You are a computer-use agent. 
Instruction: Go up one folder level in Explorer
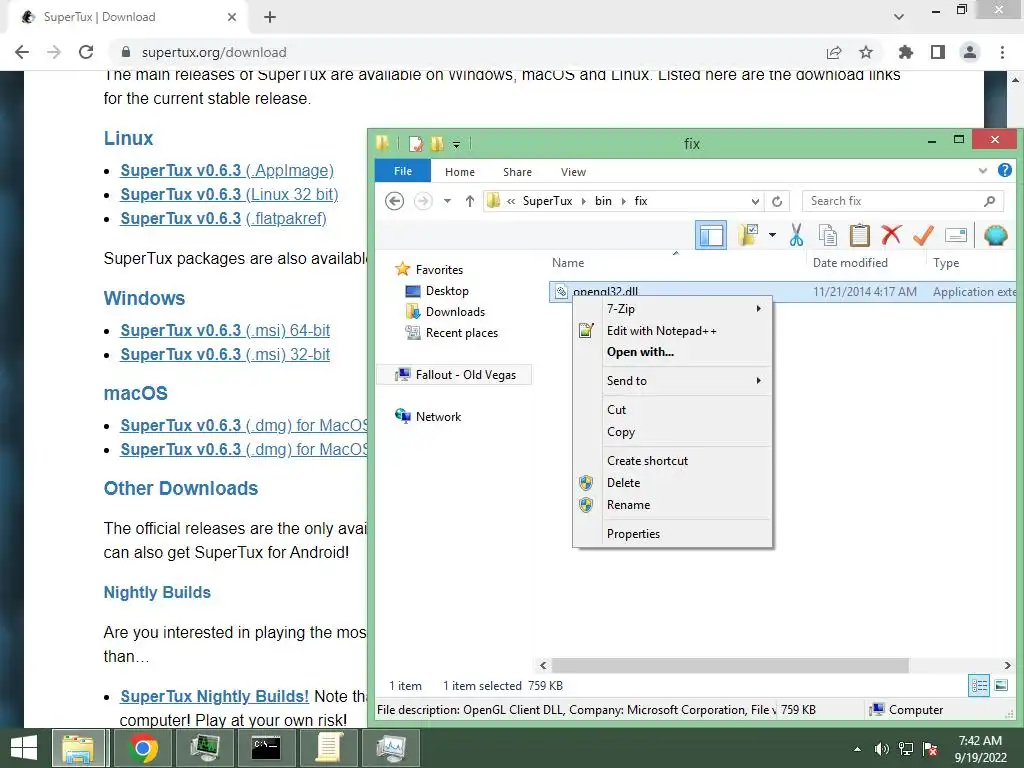(470, 201)
